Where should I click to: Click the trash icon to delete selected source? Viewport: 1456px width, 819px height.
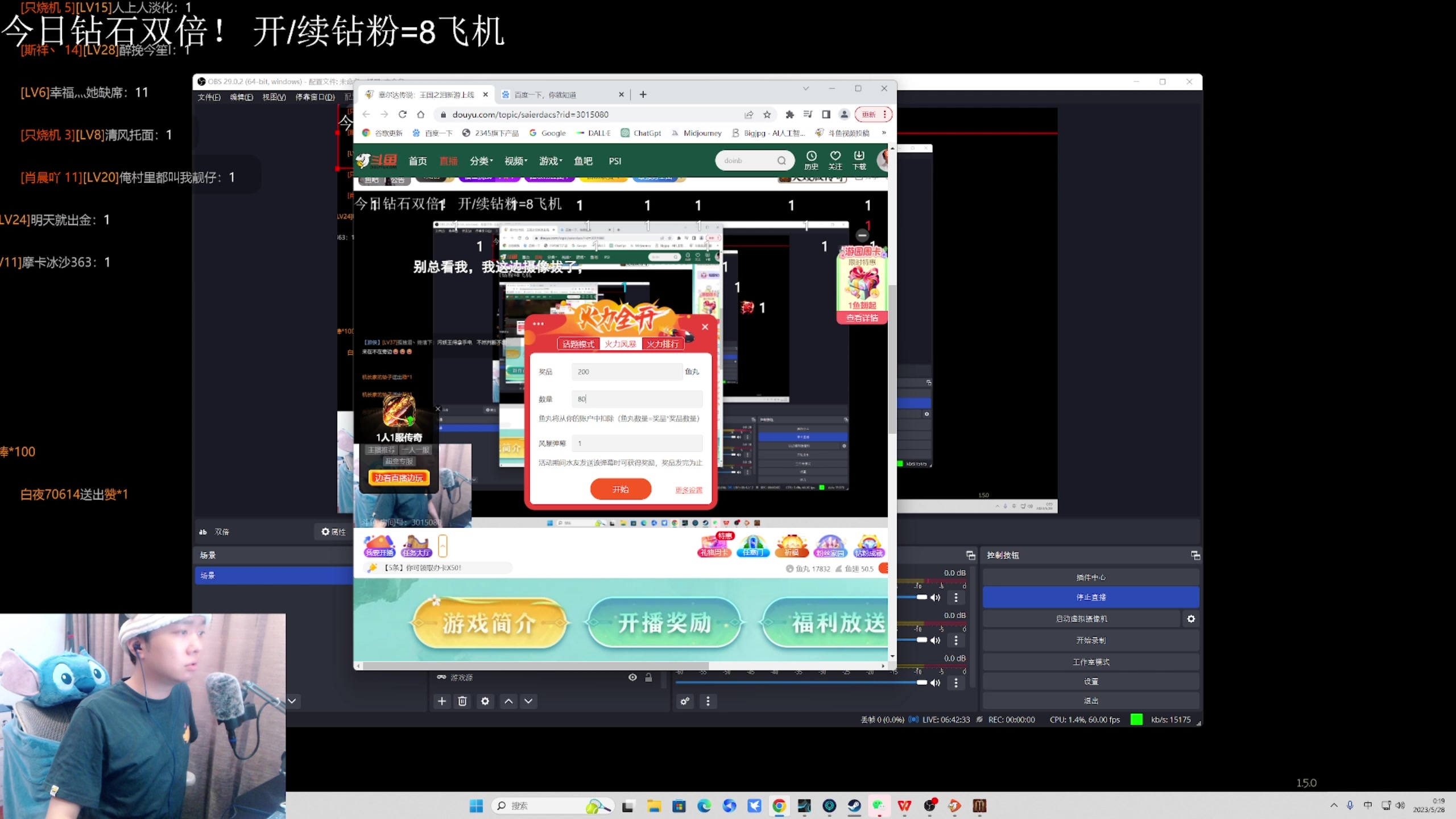pos(462,701)
